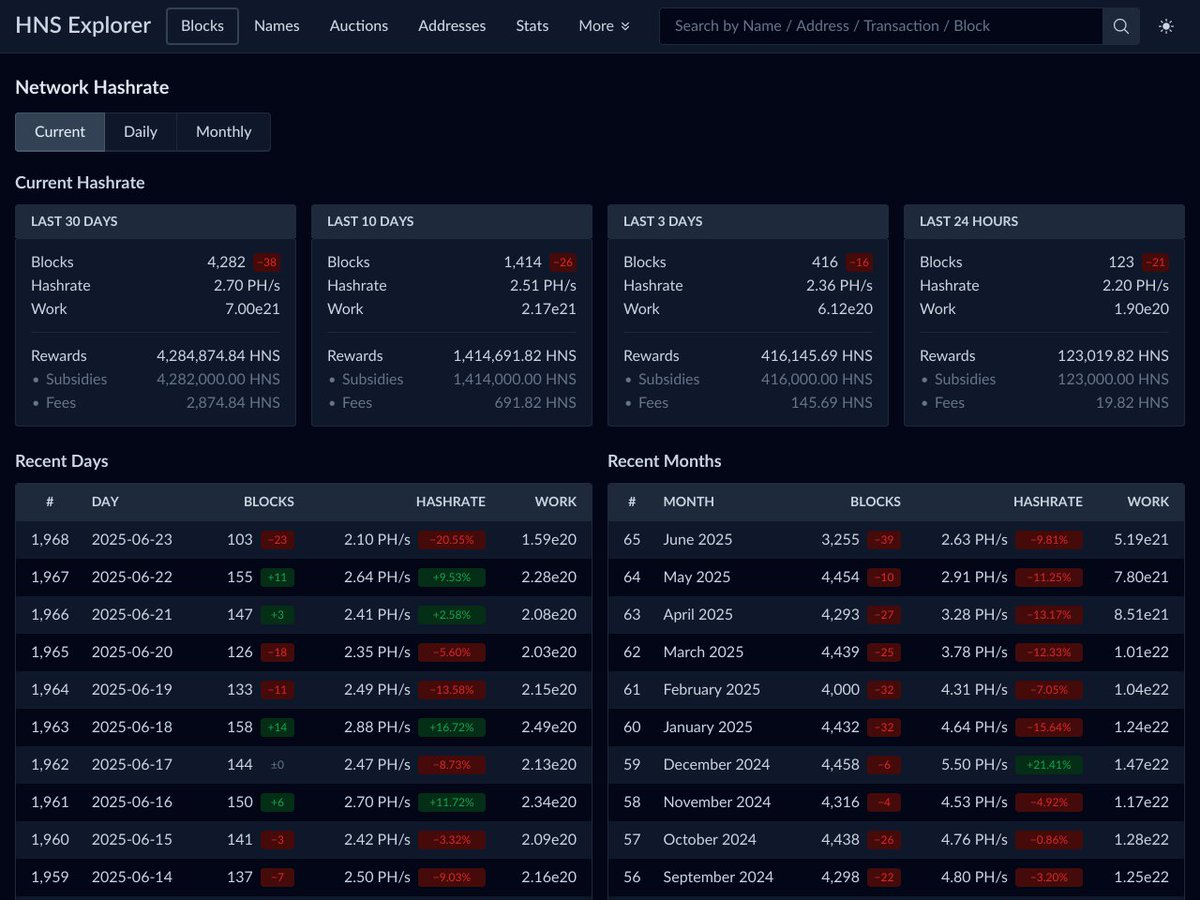1200x900 pixels.
Task: Click the +16.72% hashrate change badge
Action: coord(452,727)
